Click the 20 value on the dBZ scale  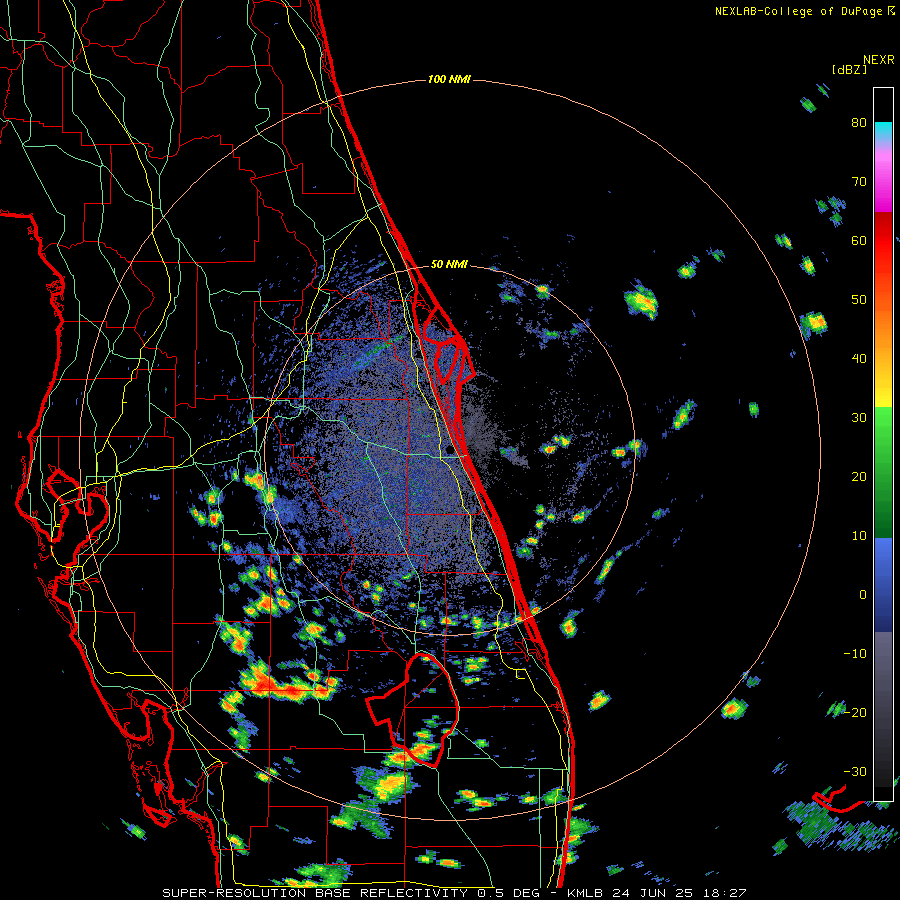[x=859, y=477]
